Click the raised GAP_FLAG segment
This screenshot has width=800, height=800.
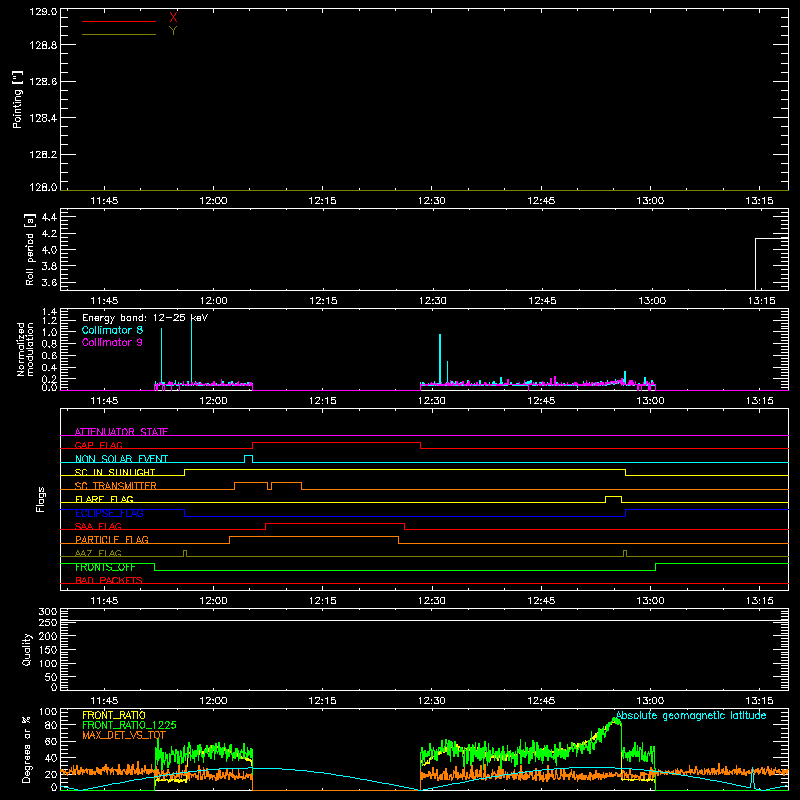coord(336,443)
